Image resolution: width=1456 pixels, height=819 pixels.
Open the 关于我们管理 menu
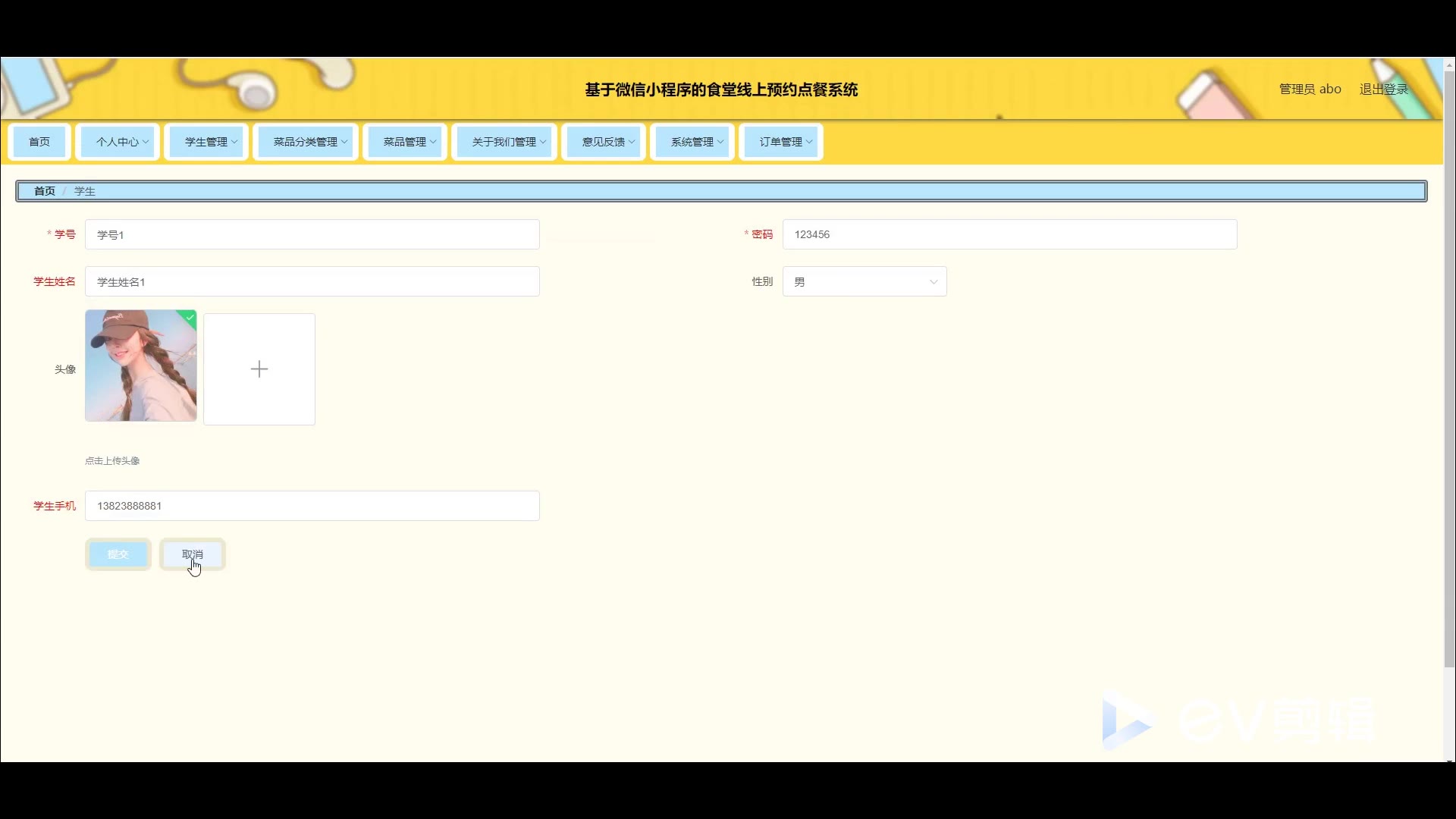tap(504, 142)
